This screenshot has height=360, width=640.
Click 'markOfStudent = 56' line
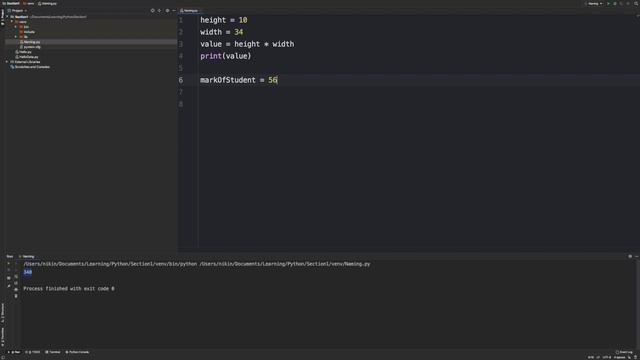pyautogui.click(x=239, y=80)
